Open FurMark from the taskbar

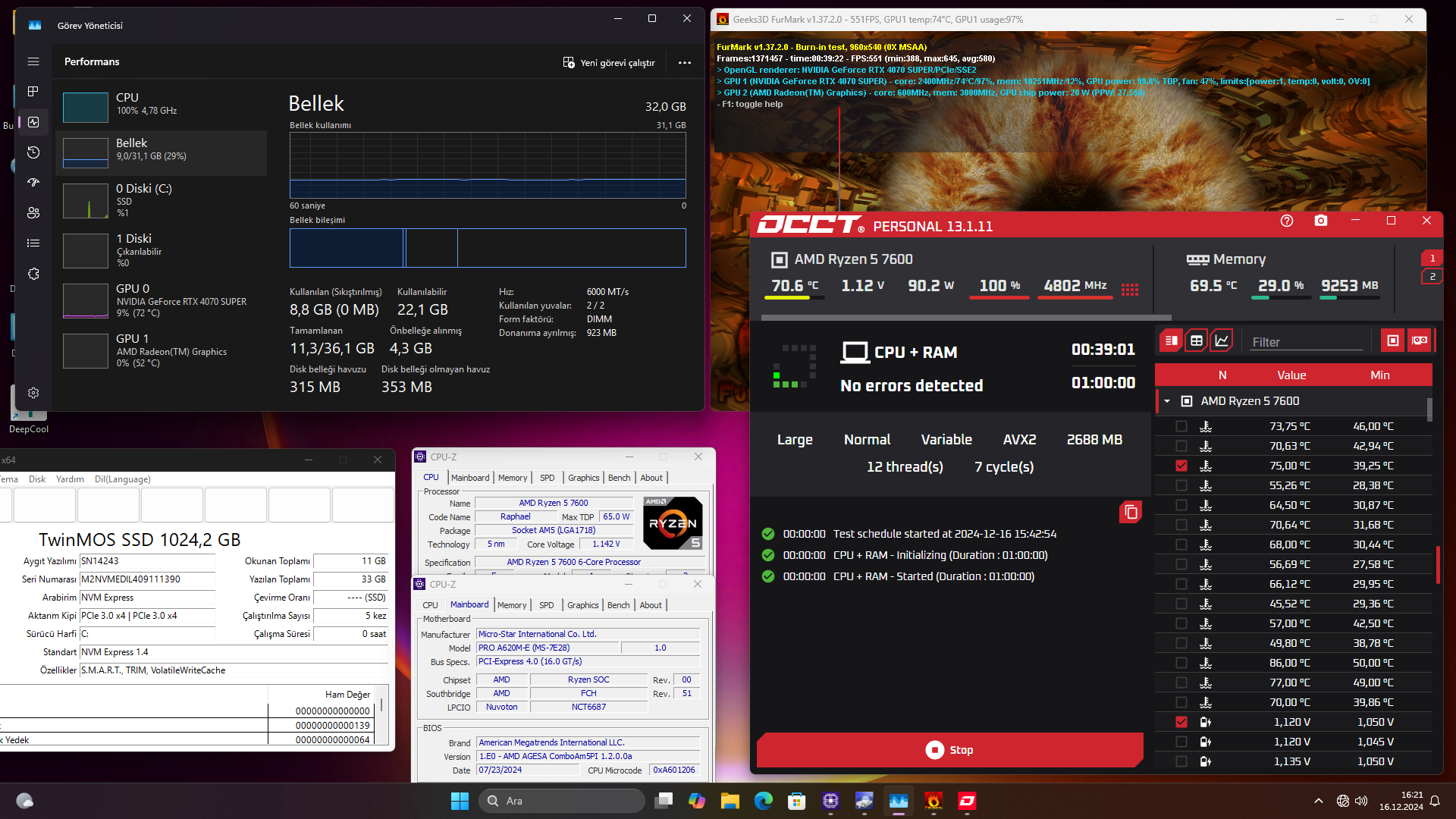coord(934,801)
